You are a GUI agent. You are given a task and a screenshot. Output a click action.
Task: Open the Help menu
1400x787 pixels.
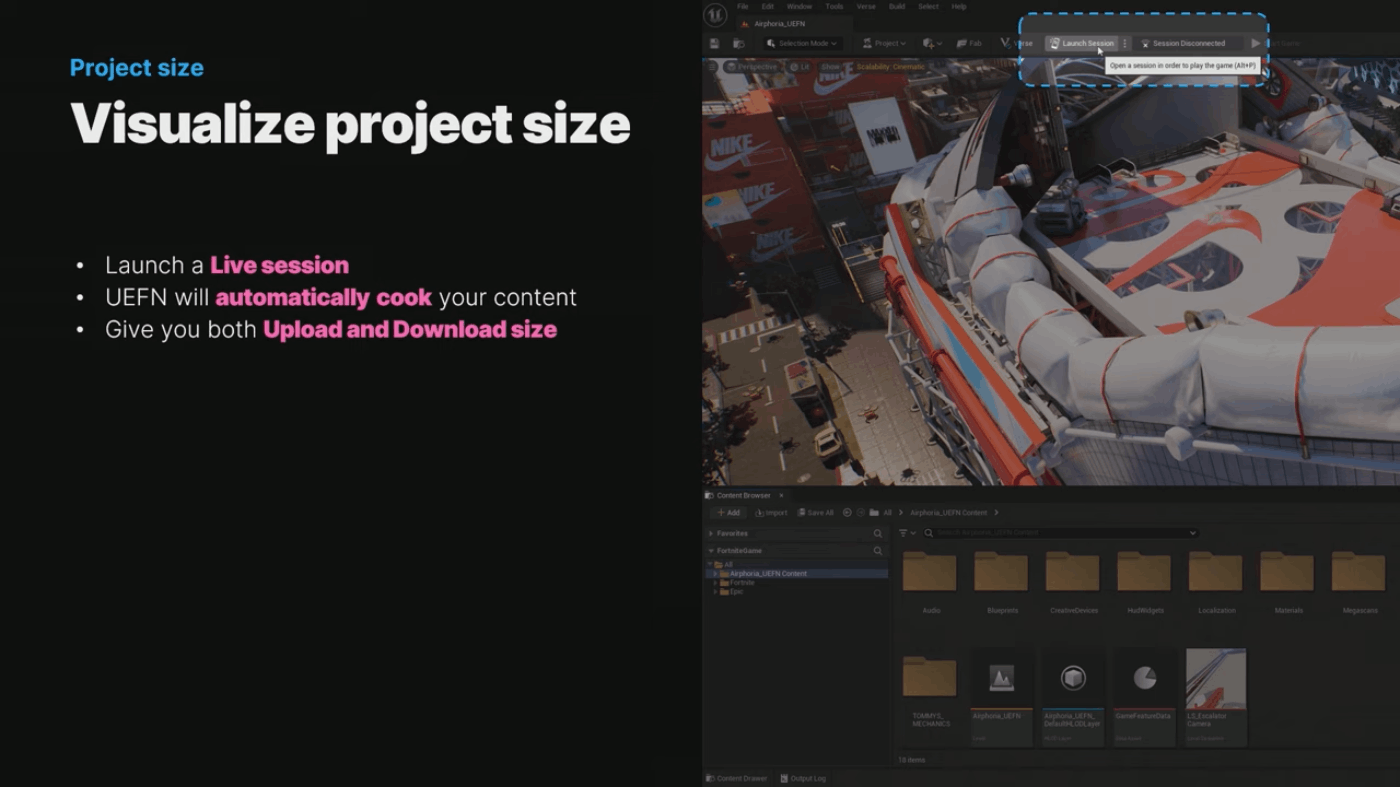click(x=959, y=7)
